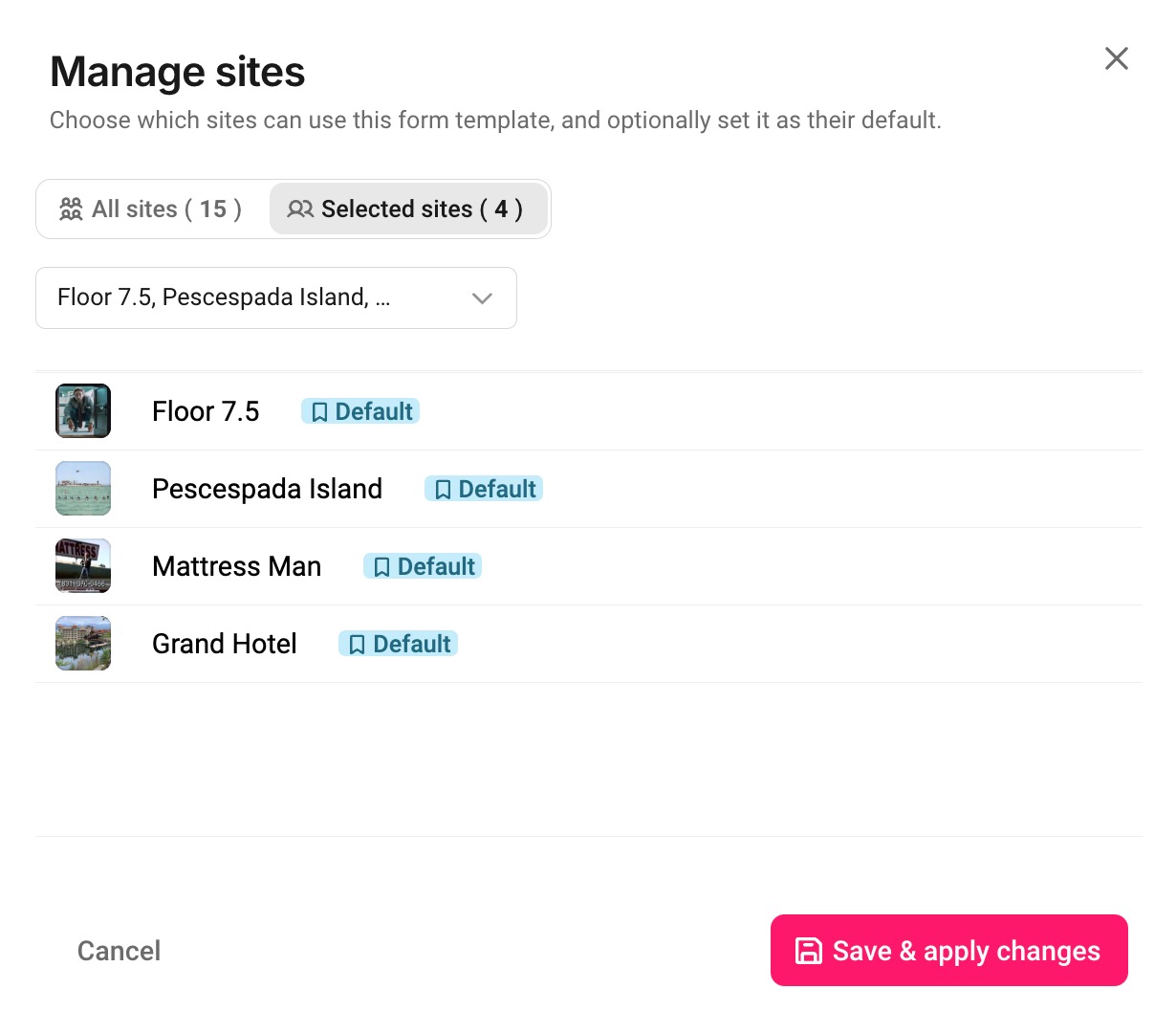Toggle Default badge for Mattress Man
This screenshot has width=1176, height=1033.
click(x=423, y=566)
